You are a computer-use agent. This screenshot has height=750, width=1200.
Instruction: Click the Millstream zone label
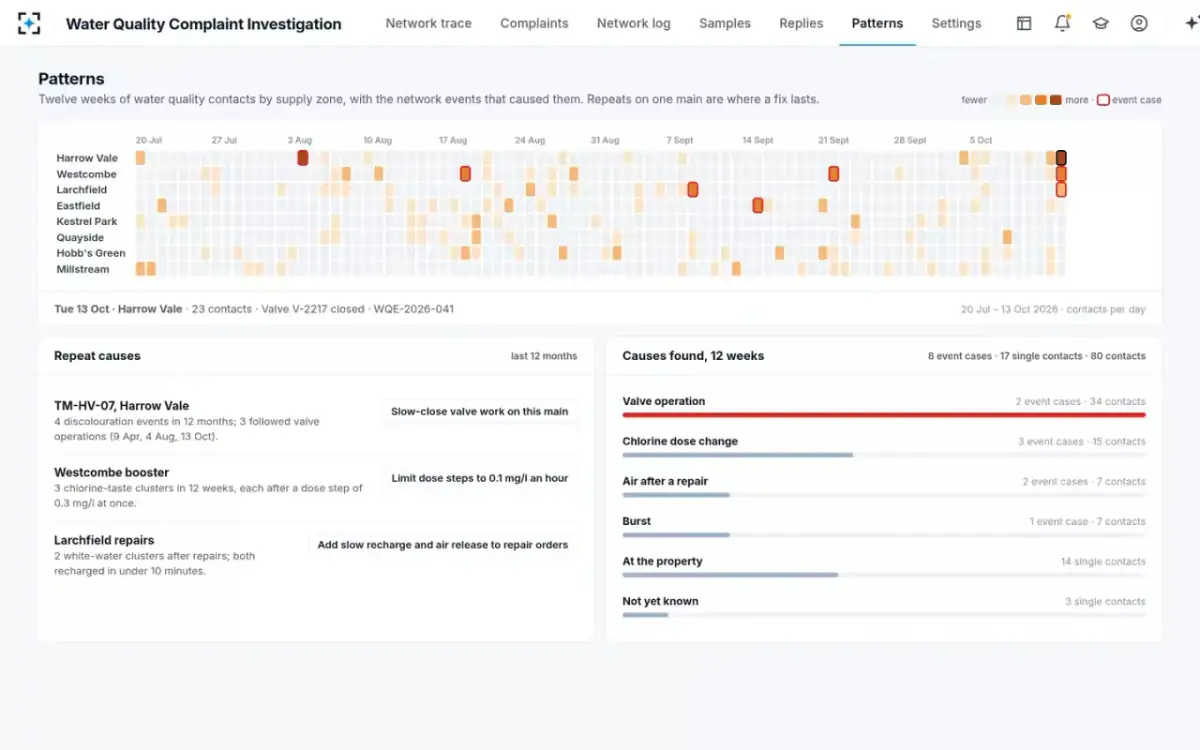coord(82,270)
